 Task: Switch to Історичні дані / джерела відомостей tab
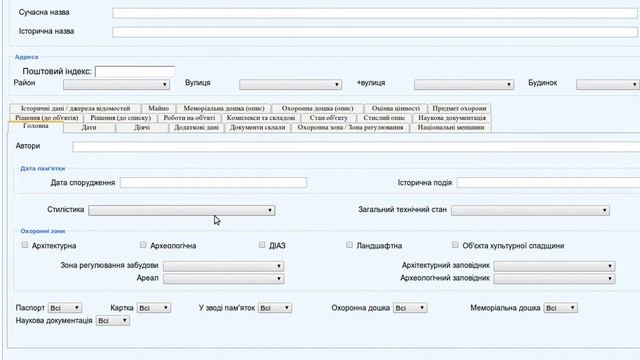76,109
